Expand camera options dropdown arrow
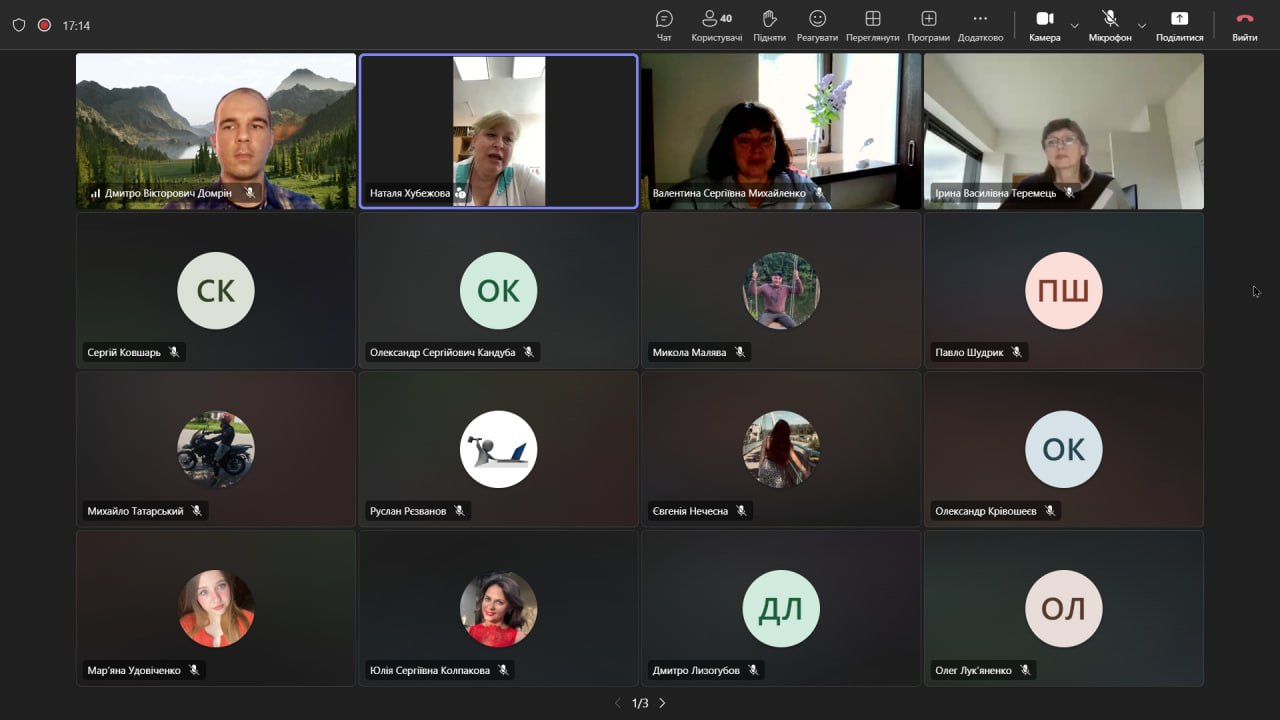This screenshot has height=720, width=1280. click(1074, 25)
